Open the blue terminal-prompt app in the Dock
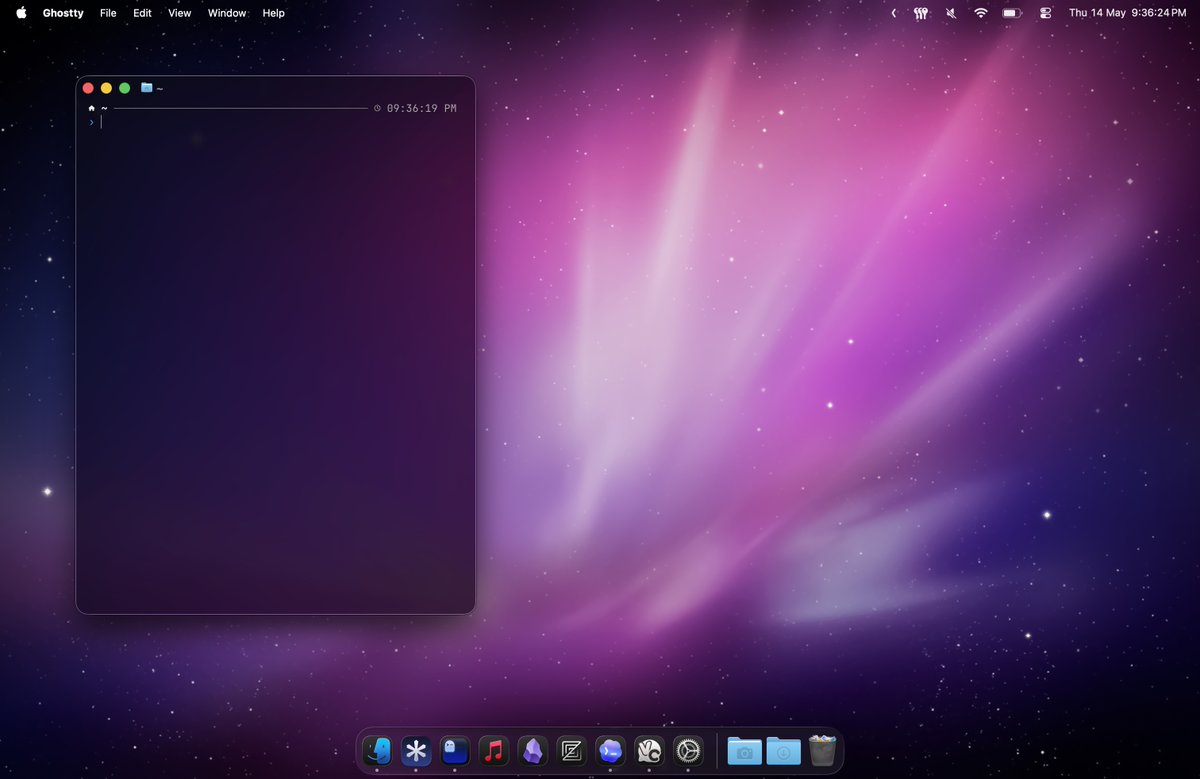The height and width of the screenshot is (779, 1200). coord(610,750)
